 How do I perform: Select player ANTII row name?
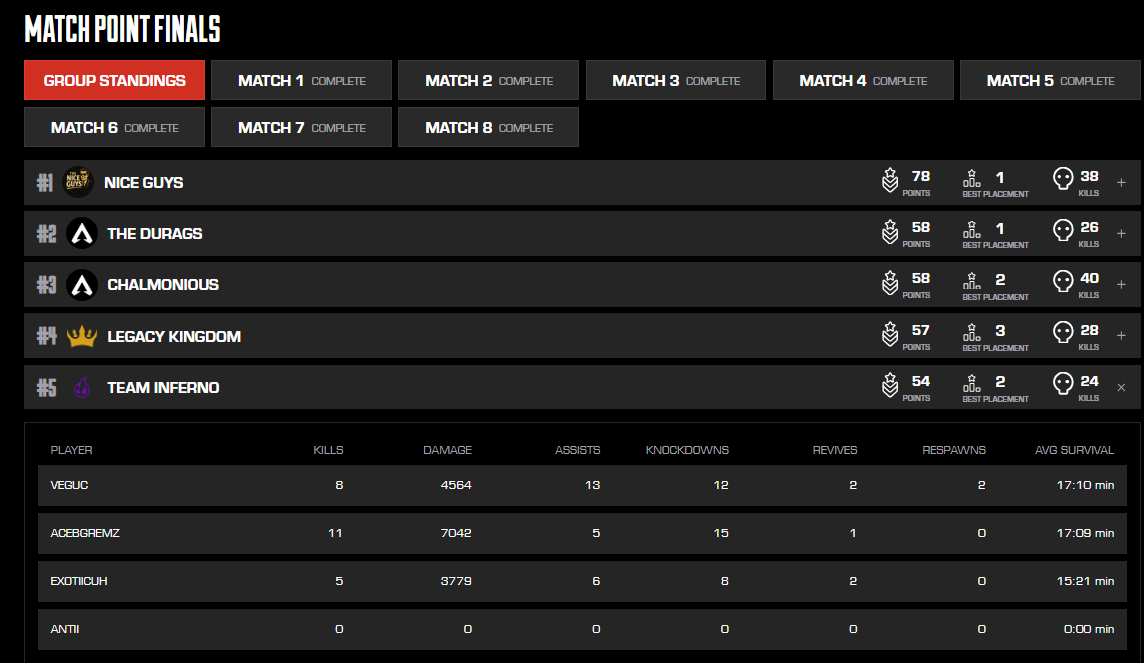click(65, 629)
